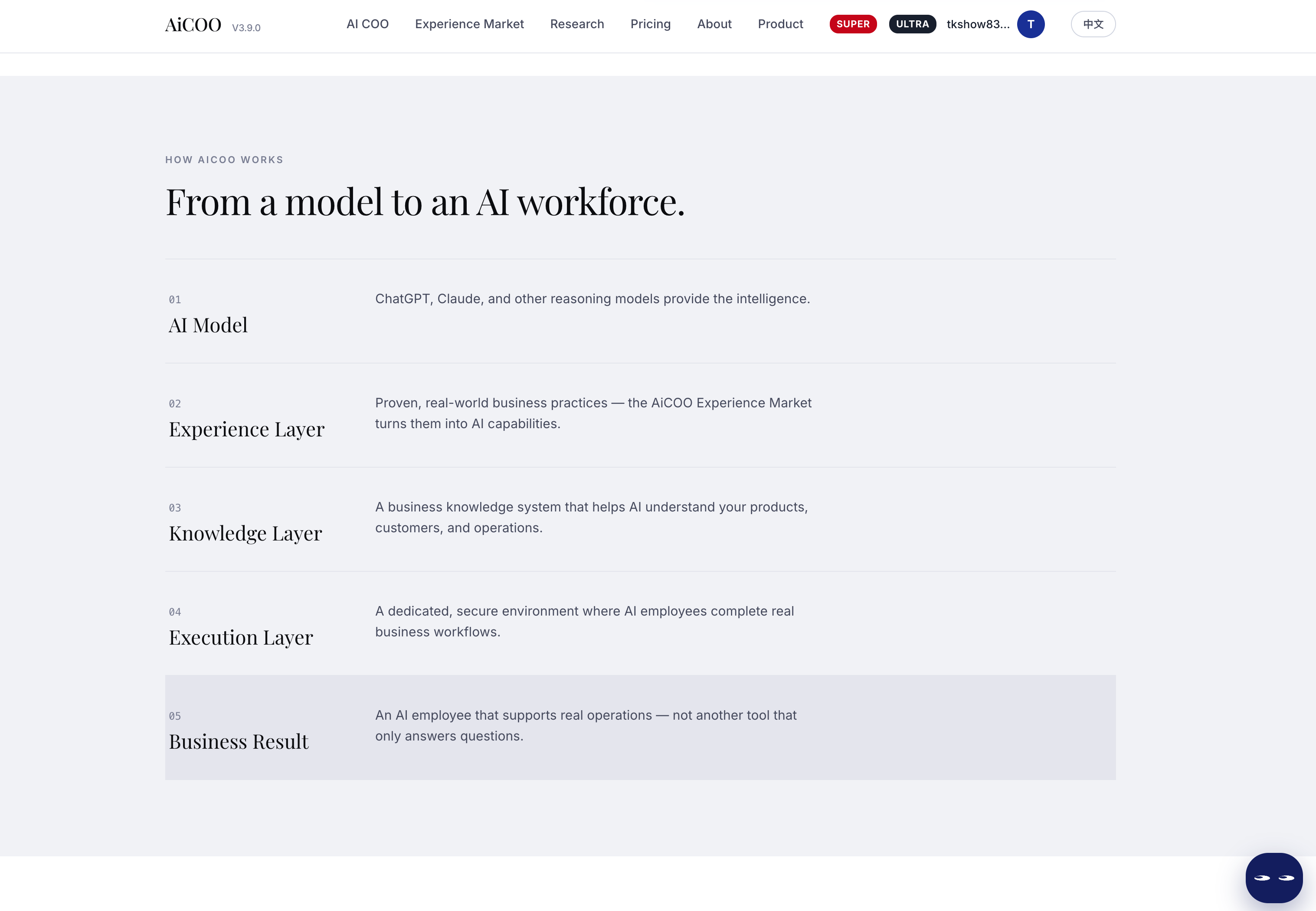Click the red SUPER badge
This screenshot has height=911, width=1316.
click(x=853, y=24)
